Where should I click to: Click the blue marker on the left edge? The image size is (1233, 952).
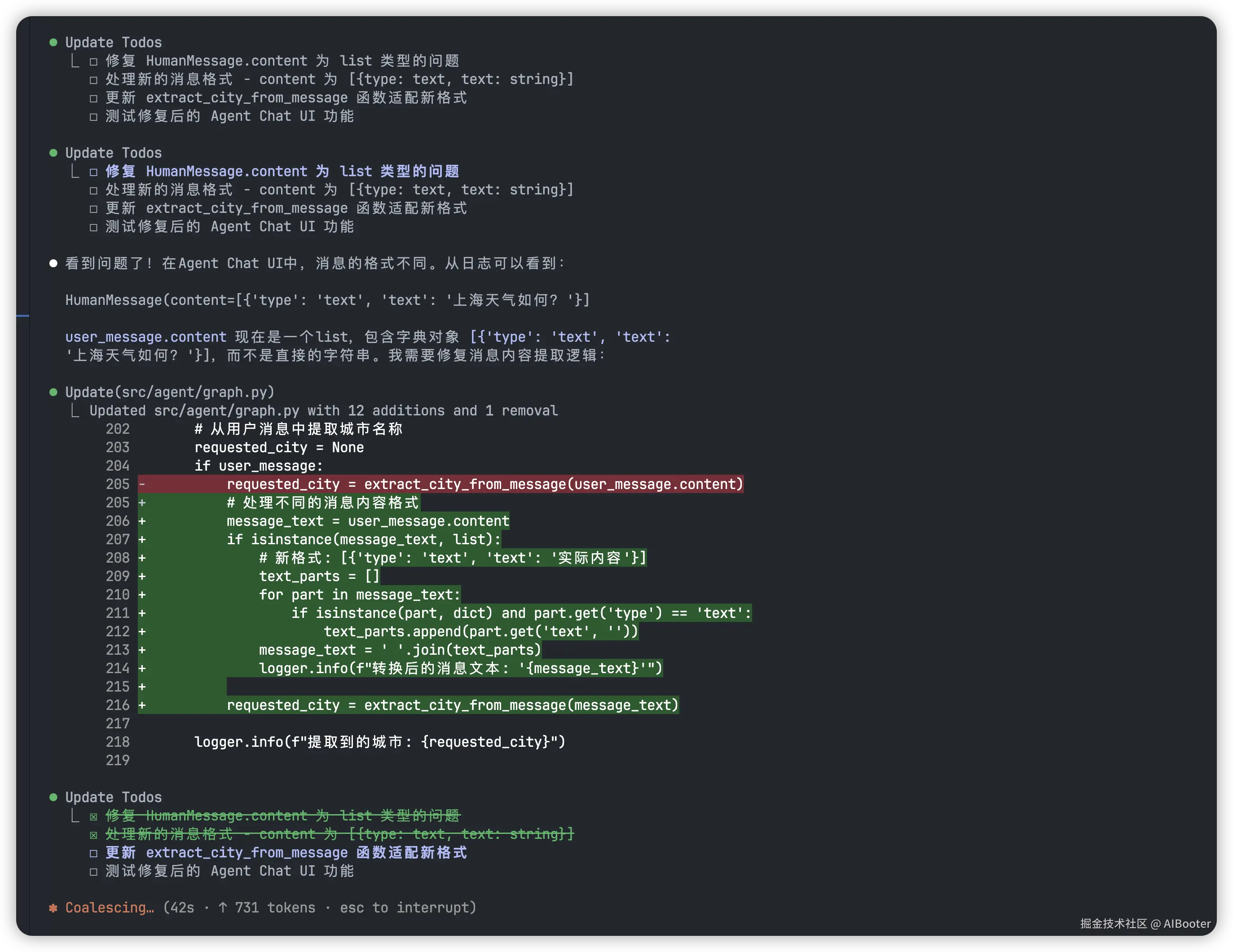22,316
